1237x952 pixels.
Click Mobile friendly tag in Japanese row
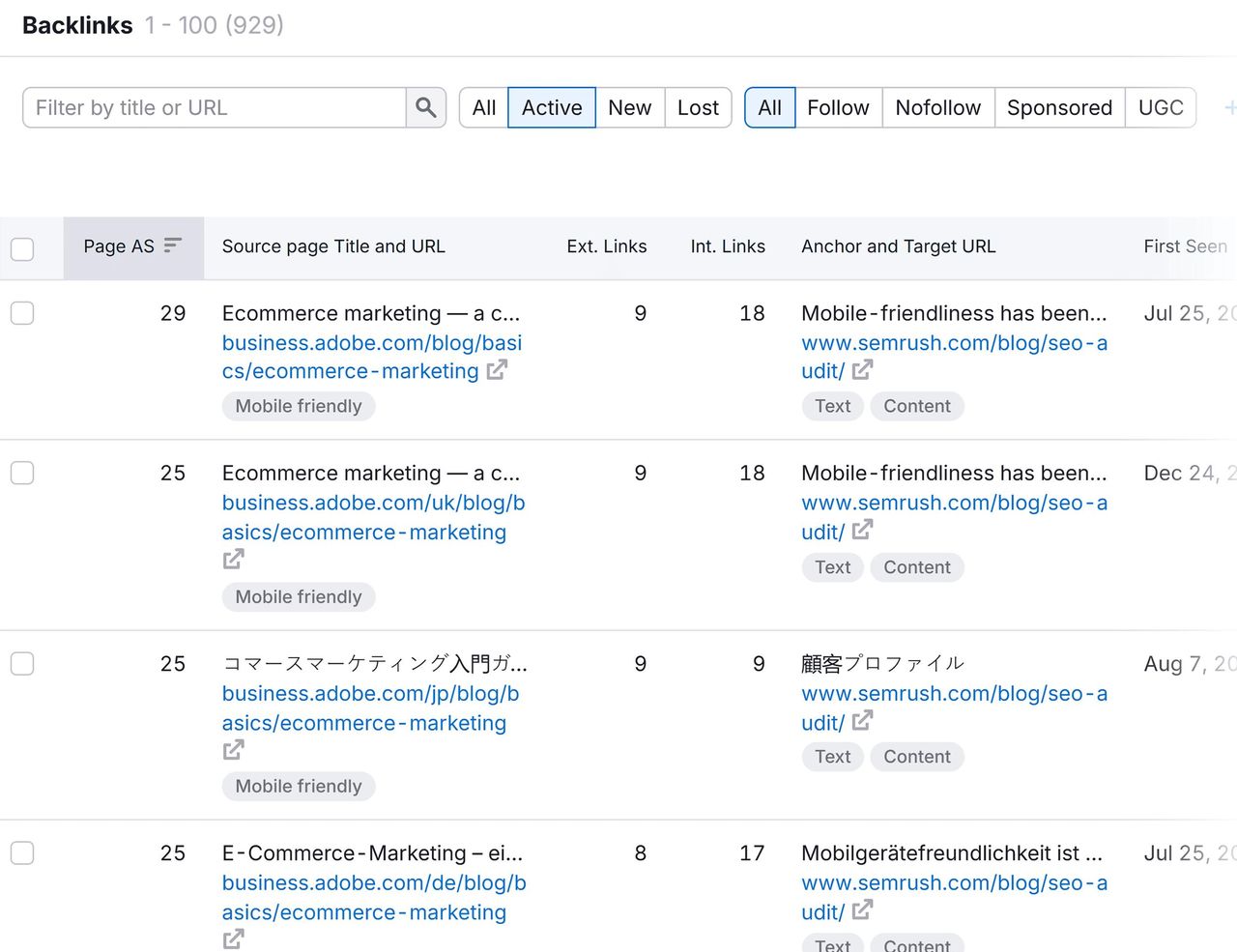[x=299, y=786]
